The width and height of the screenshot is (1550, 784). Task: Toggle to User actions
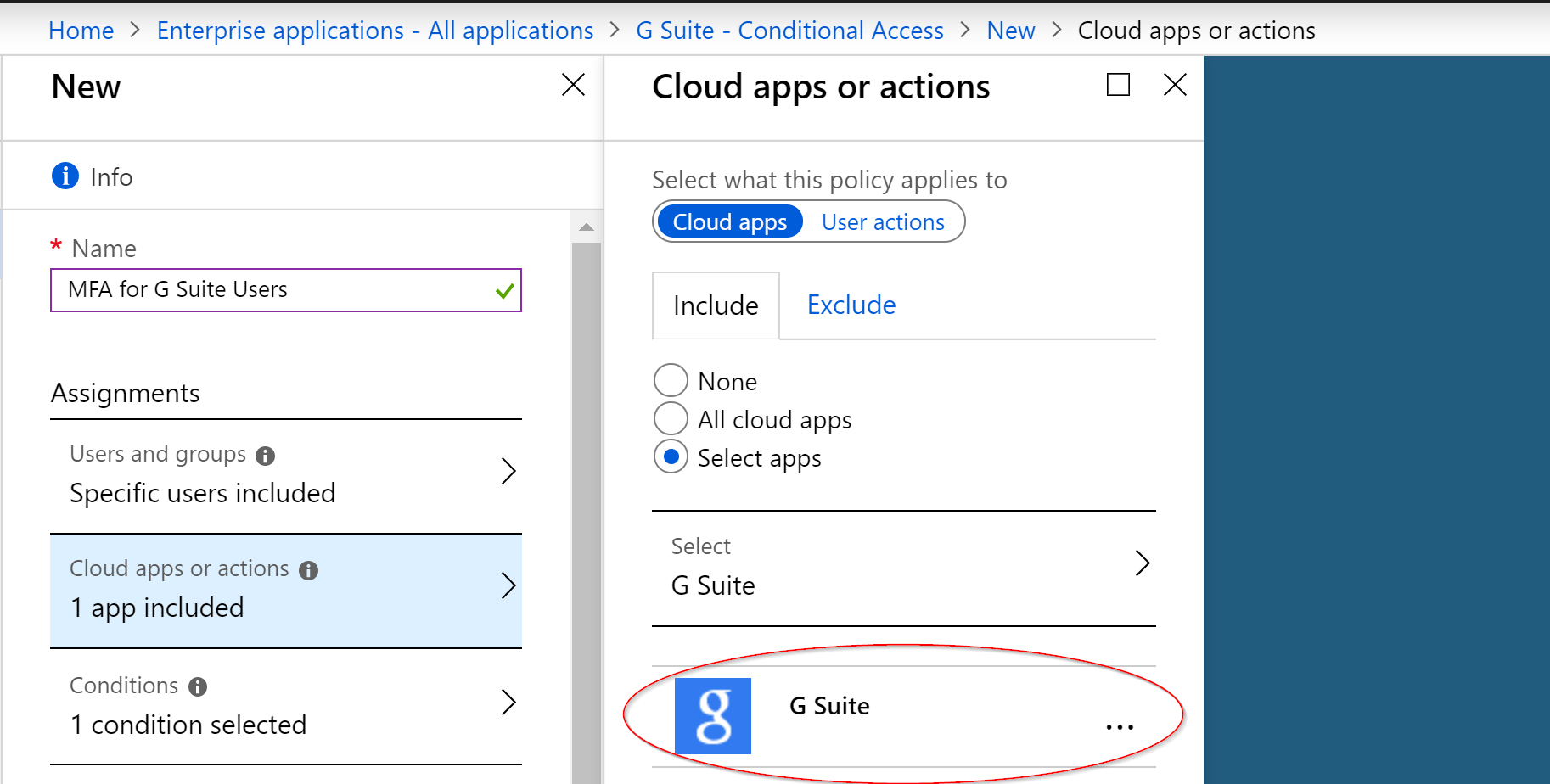[x=883, y=222]
